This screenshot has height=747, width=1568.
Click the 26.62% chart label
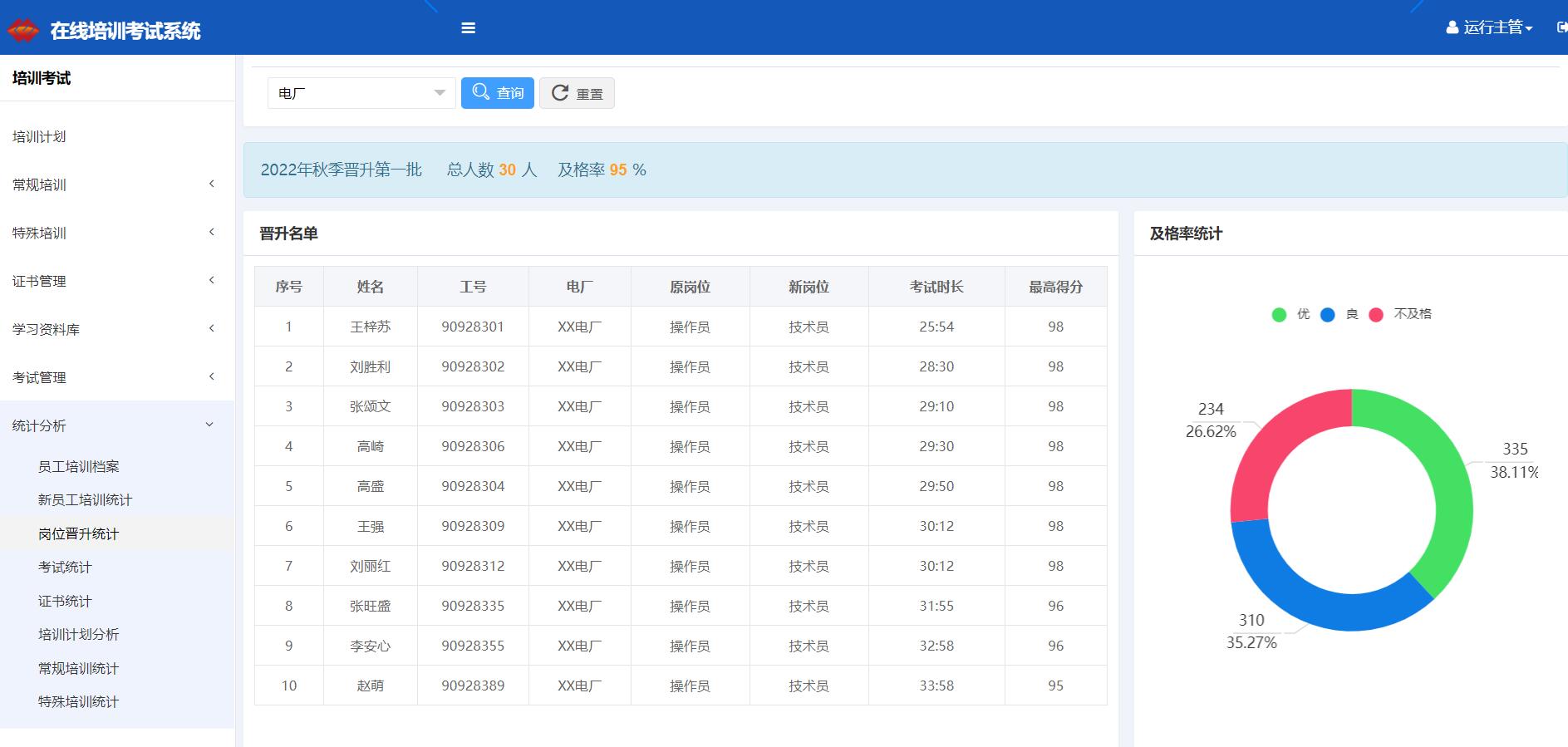1211,431
